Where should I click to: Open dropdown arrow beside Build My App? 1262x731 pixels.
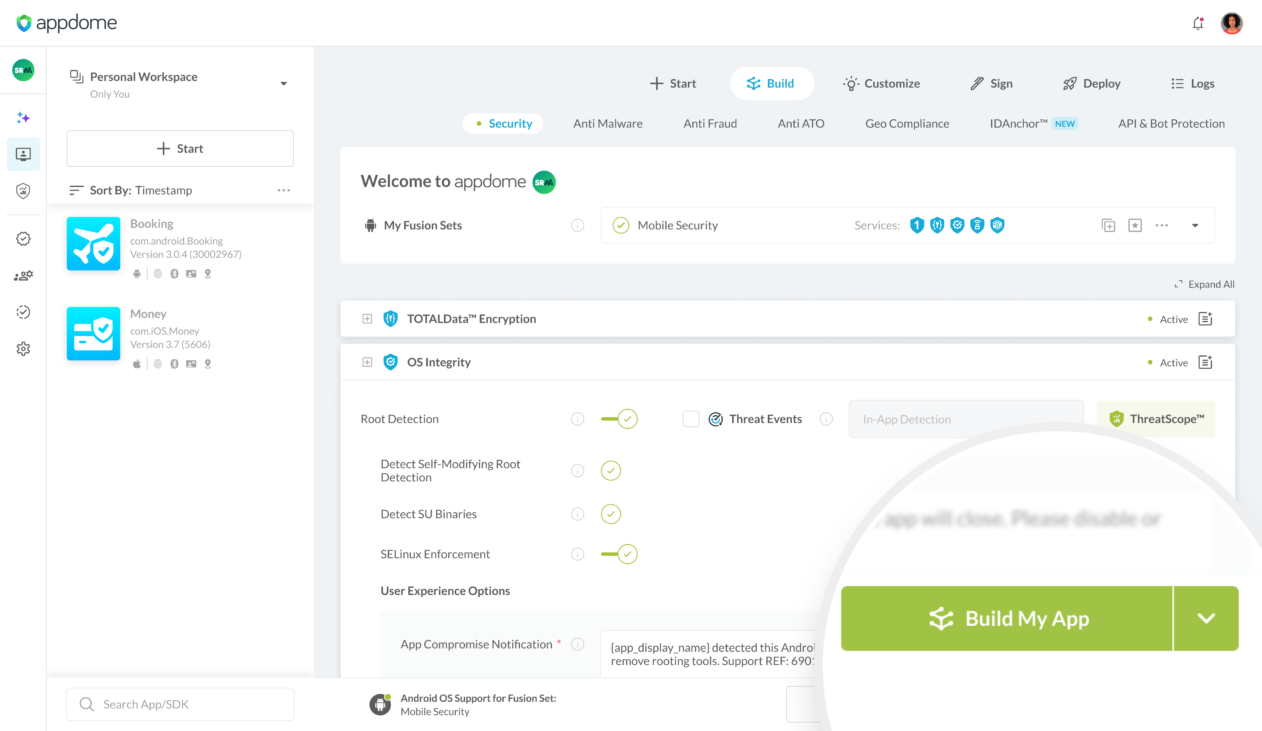click(1206, 618)
